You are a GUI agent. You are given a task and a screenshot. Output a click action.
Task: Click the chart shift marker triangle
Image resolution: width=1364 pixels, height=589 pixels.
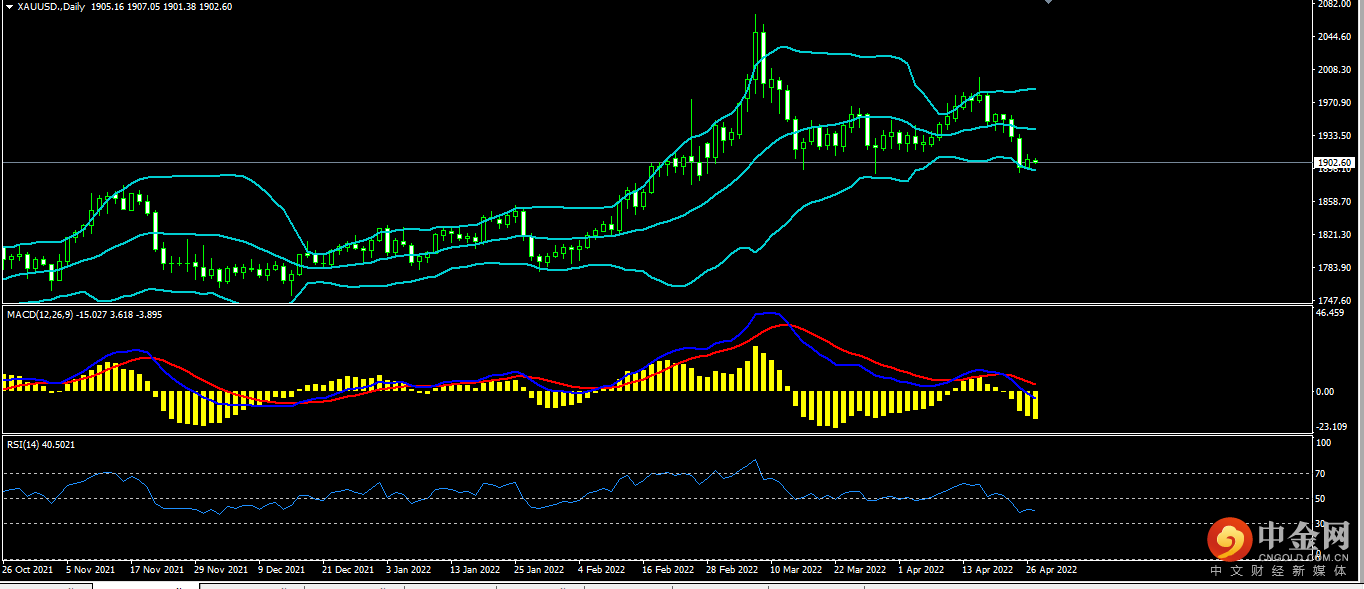(x=1047, y=2)
